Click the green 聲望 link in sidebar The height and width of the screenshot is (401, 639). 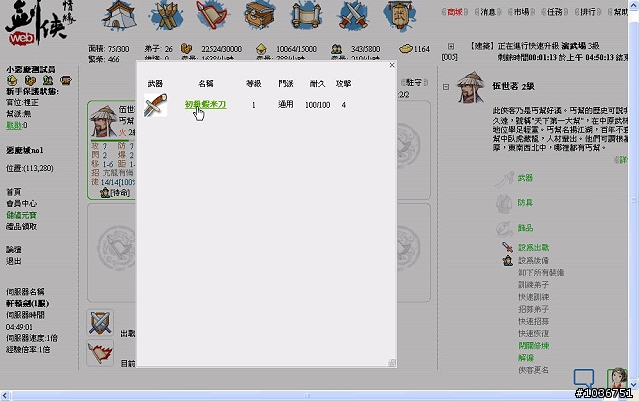13,125
